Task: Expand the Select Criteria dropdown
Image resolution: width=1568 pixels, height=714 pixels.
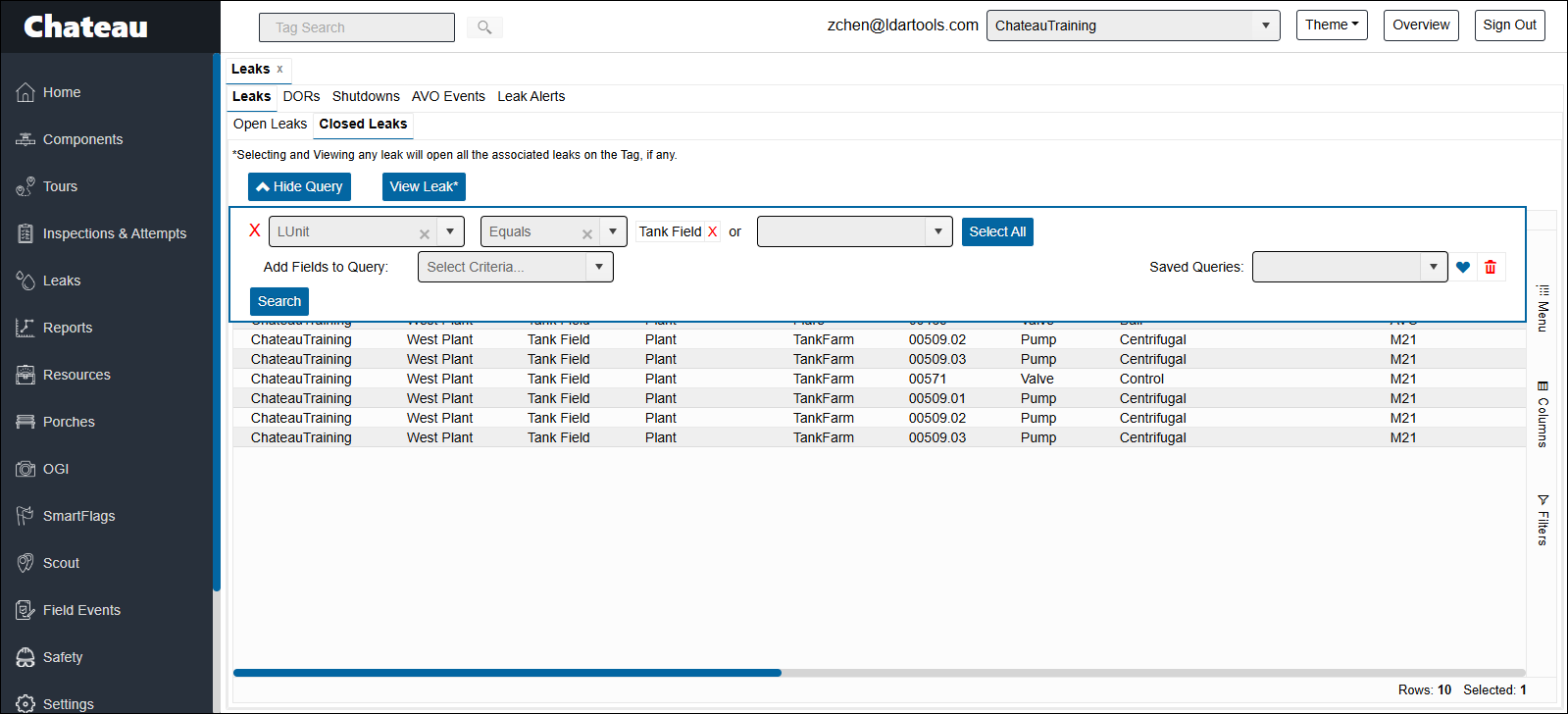Action: (x=599, y=267)
